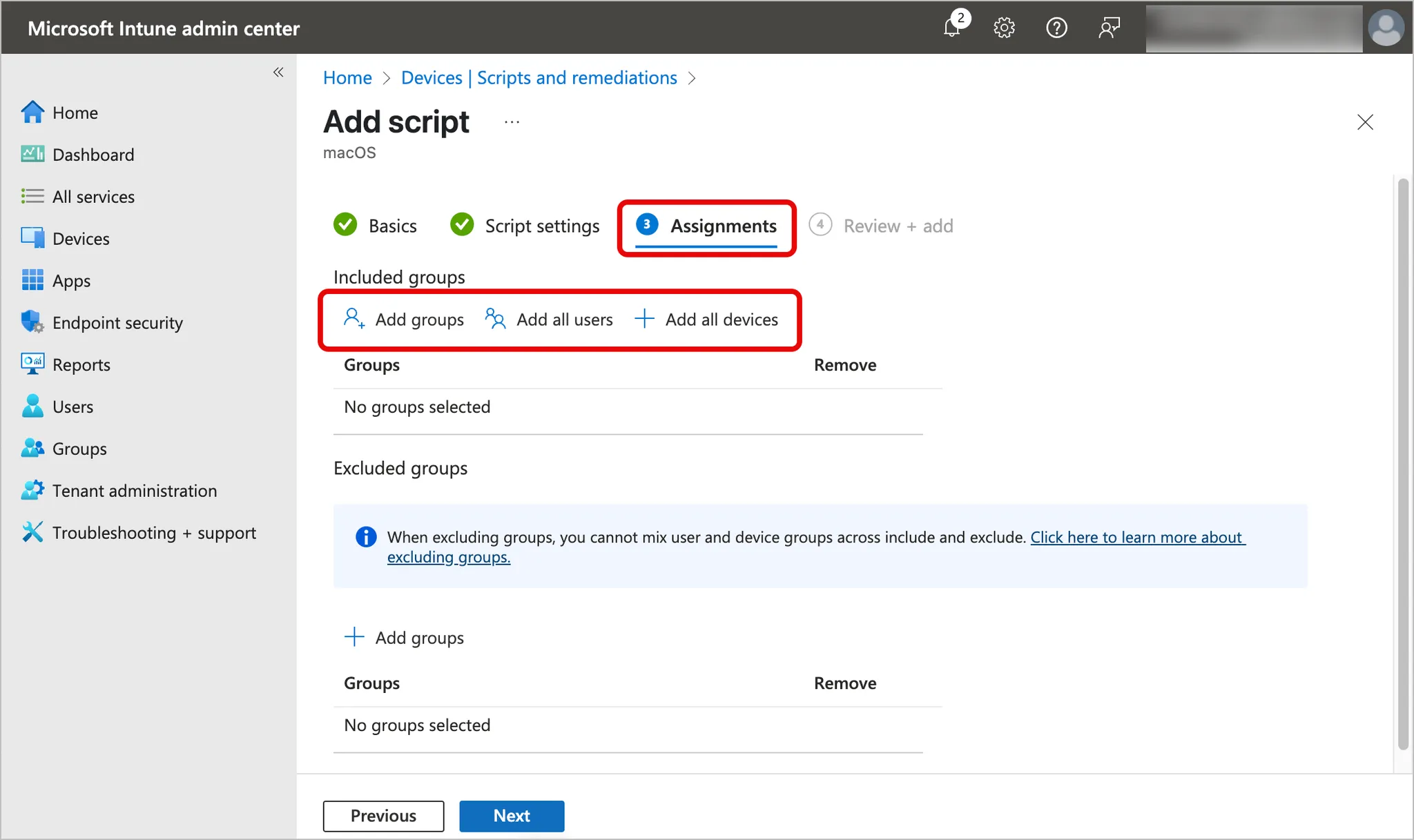This screenshot has height=840, width=1414.
Task: Open the Dashboard sidebar item
Action: (x=93, y=155)
